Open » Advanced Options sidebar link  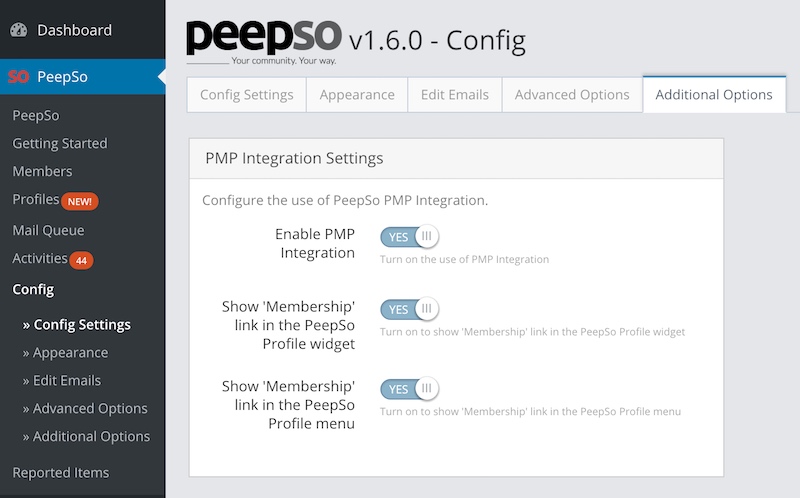tap(85, 409)
